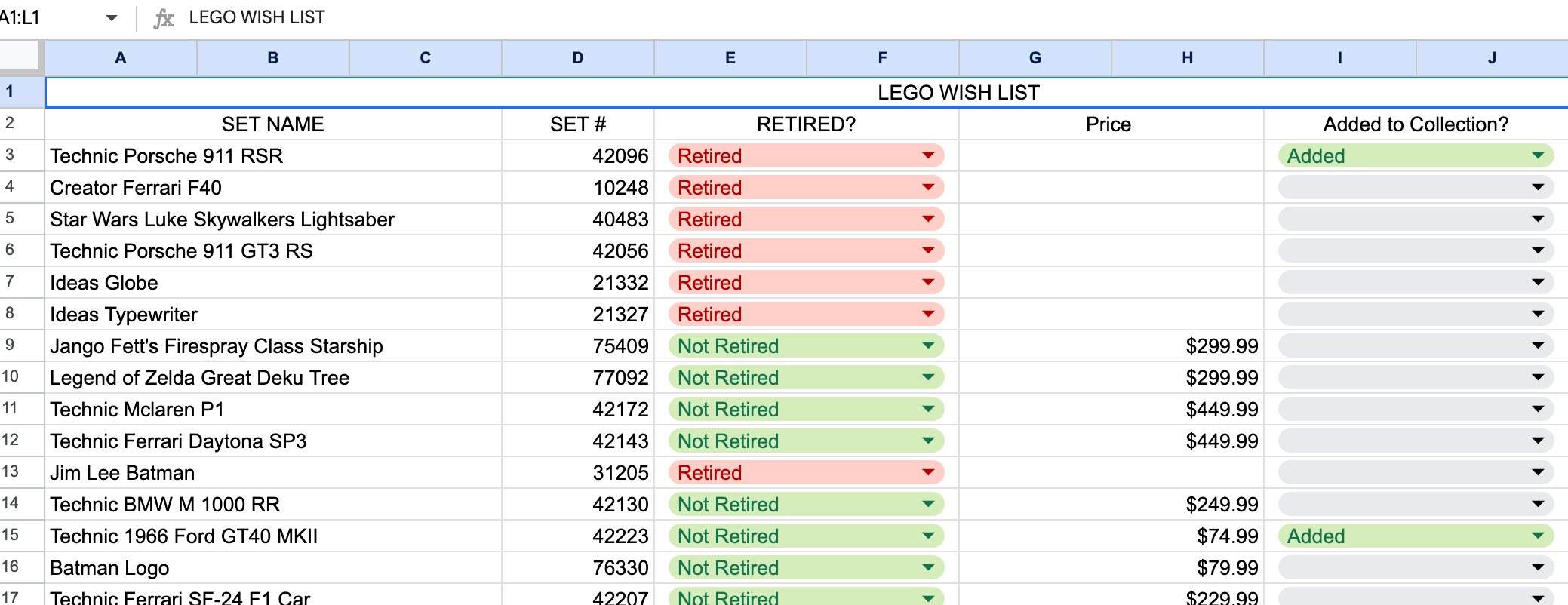Image resolution: width=1568 pixels, height=605 pixels.
Task: Select the SET NAME header cell
Action: (272, 124)
